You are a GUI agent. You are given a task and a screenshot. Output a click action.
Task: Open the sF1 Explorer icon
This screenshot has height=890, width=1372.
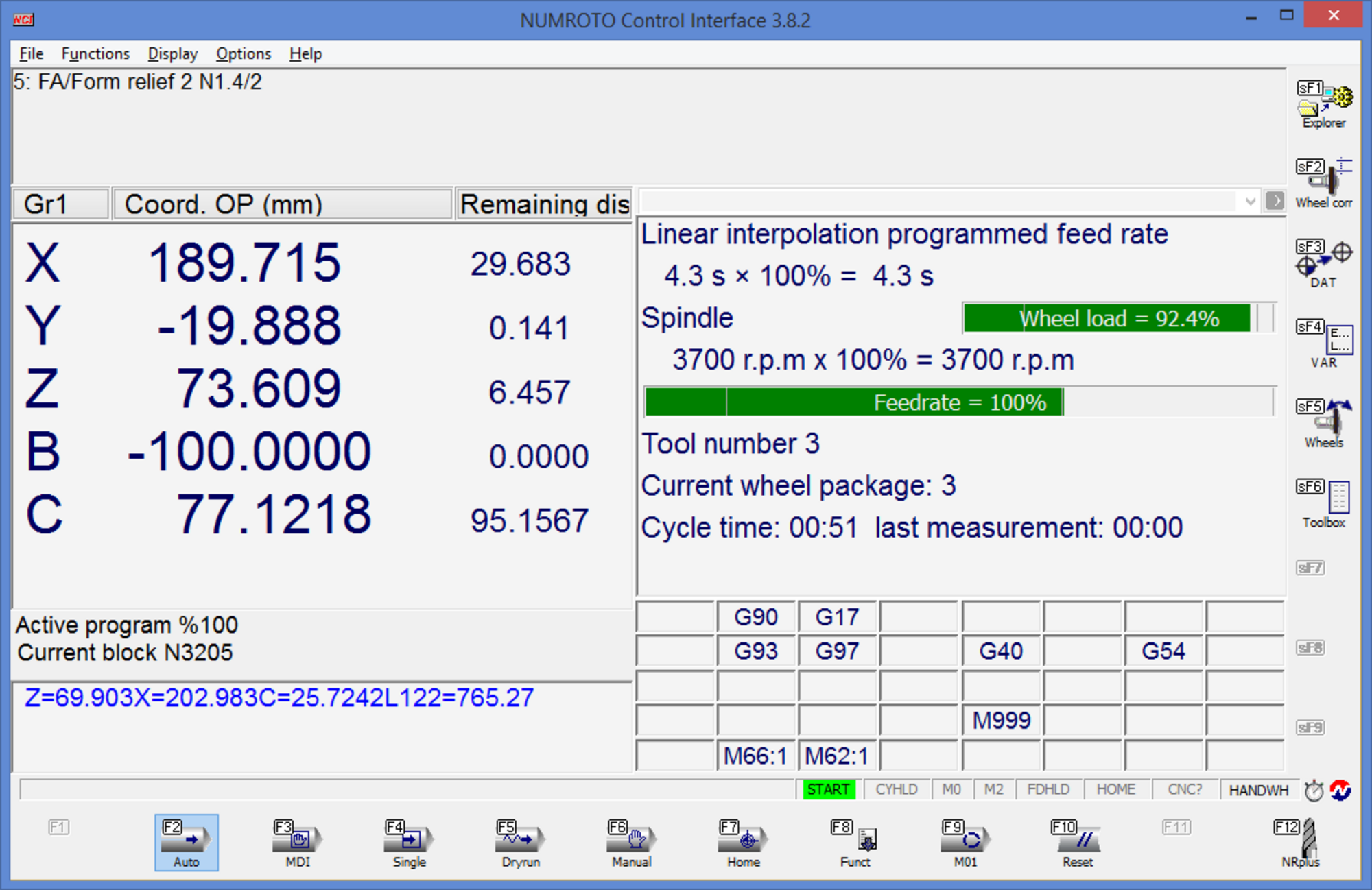[1323, 104]
